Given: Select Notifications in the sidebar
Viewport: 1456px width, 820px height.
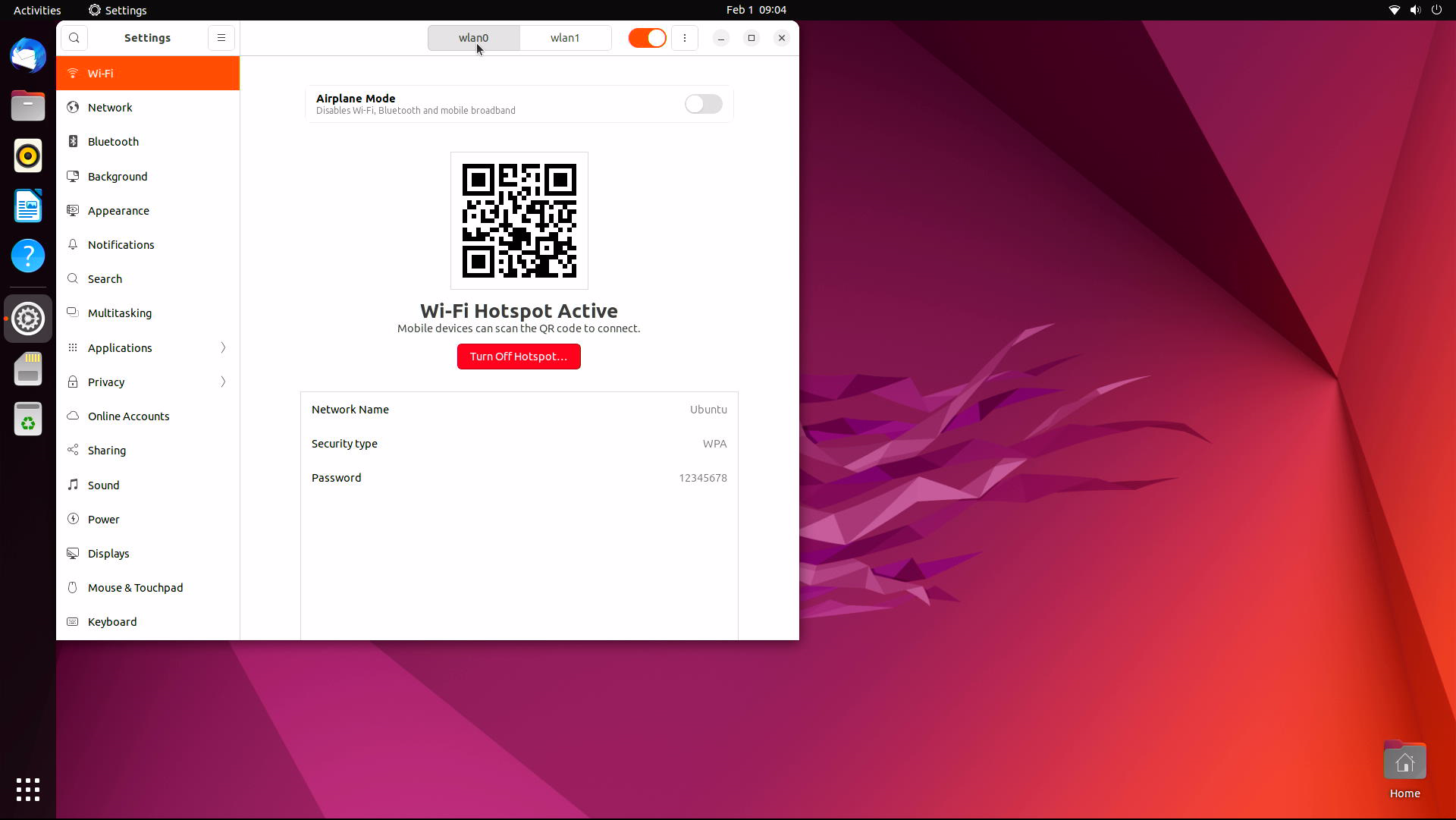Looking at the screenshot, I should tap(148, 244).
